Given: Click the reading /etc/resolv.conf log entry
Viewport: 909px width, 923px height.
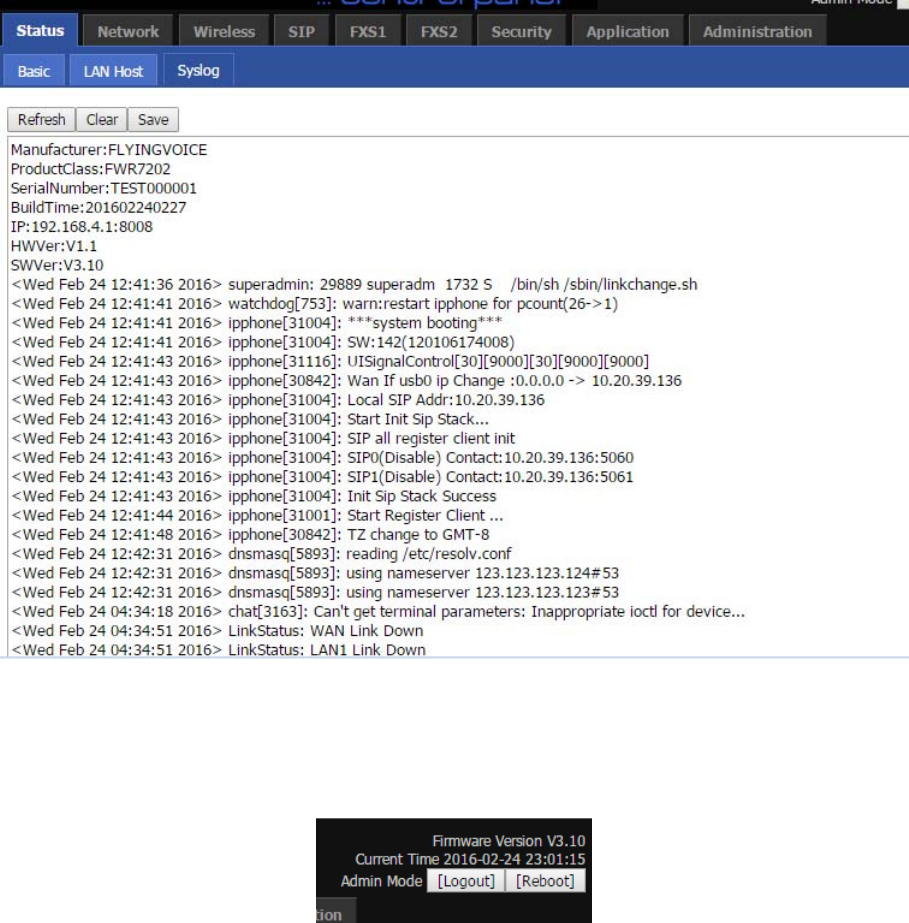Looking at the screenshot, I should (261, 553).
